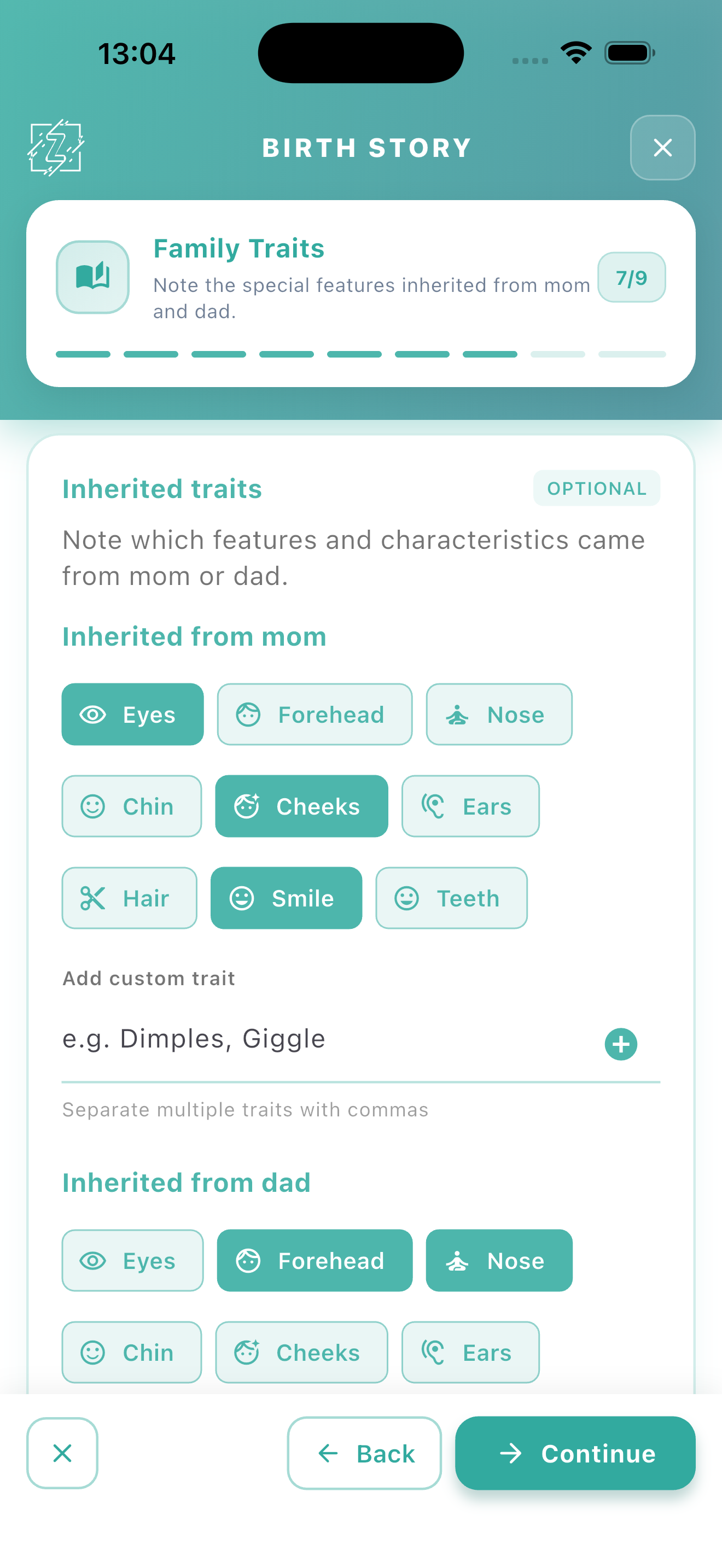Viewport: 722px width, 1568px height.
Task: Disable dad's Nose trait
Action: 499,1261
